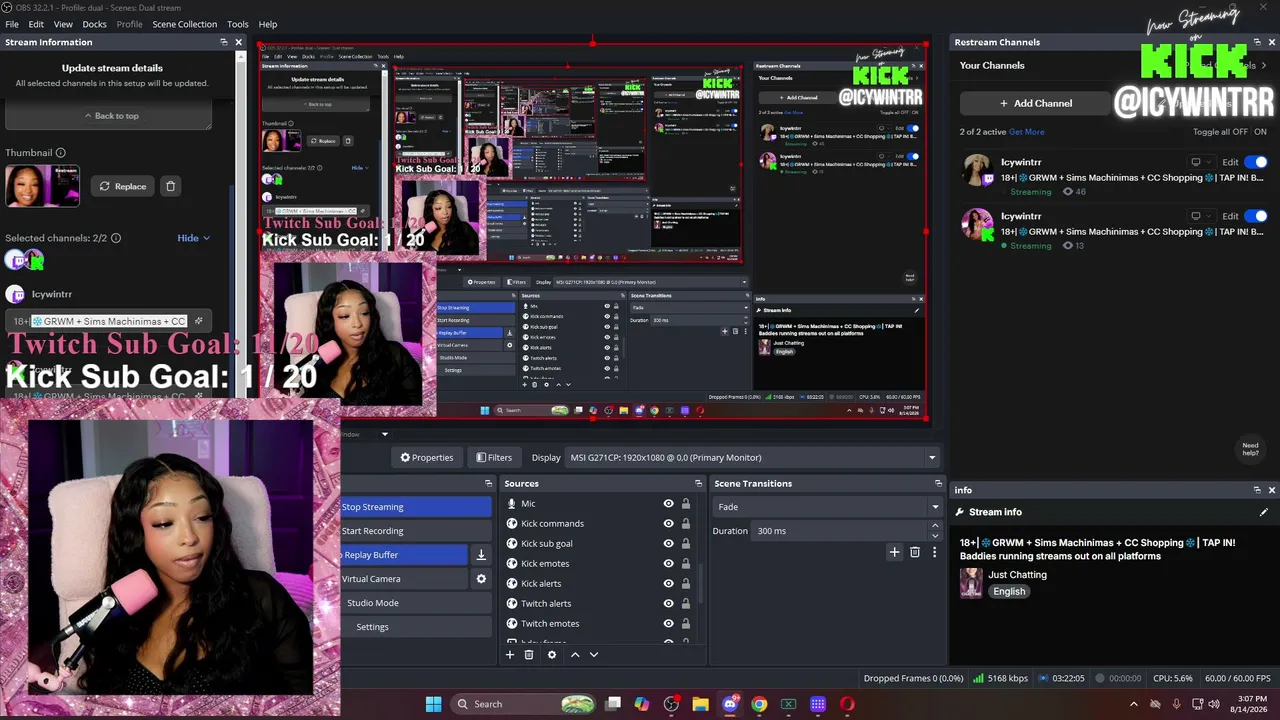Open chat options dropdown for Twitch channel
This screenshot has width=1280, height=720.
(x=1200, y=162)
